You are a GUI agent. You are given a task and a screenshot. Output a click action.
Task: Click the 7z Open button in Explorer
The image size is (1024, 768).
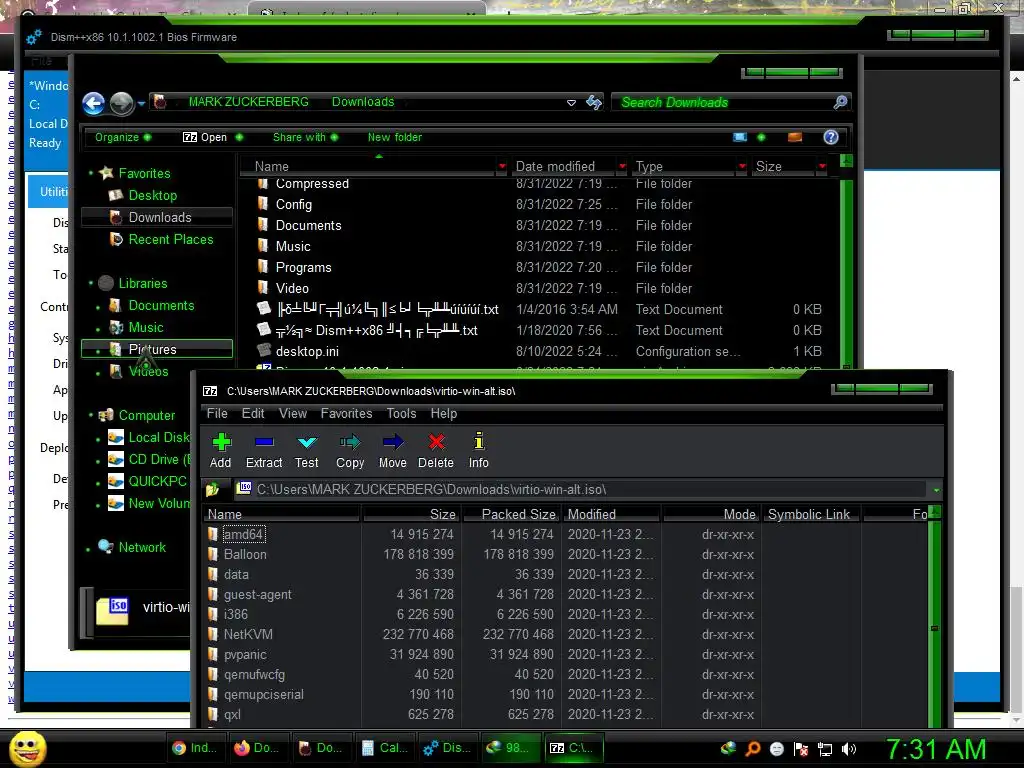coord(204,137)
